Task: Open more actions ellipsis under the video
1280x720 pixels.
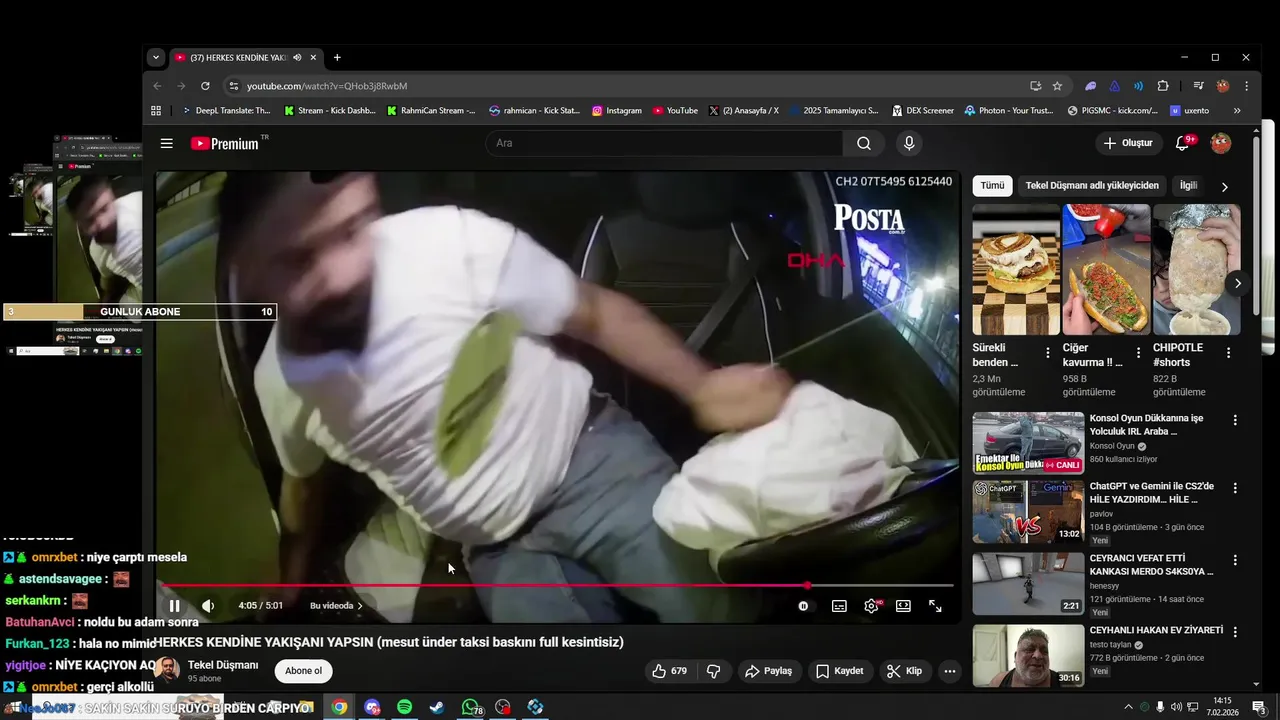Action: coord(950,671)
